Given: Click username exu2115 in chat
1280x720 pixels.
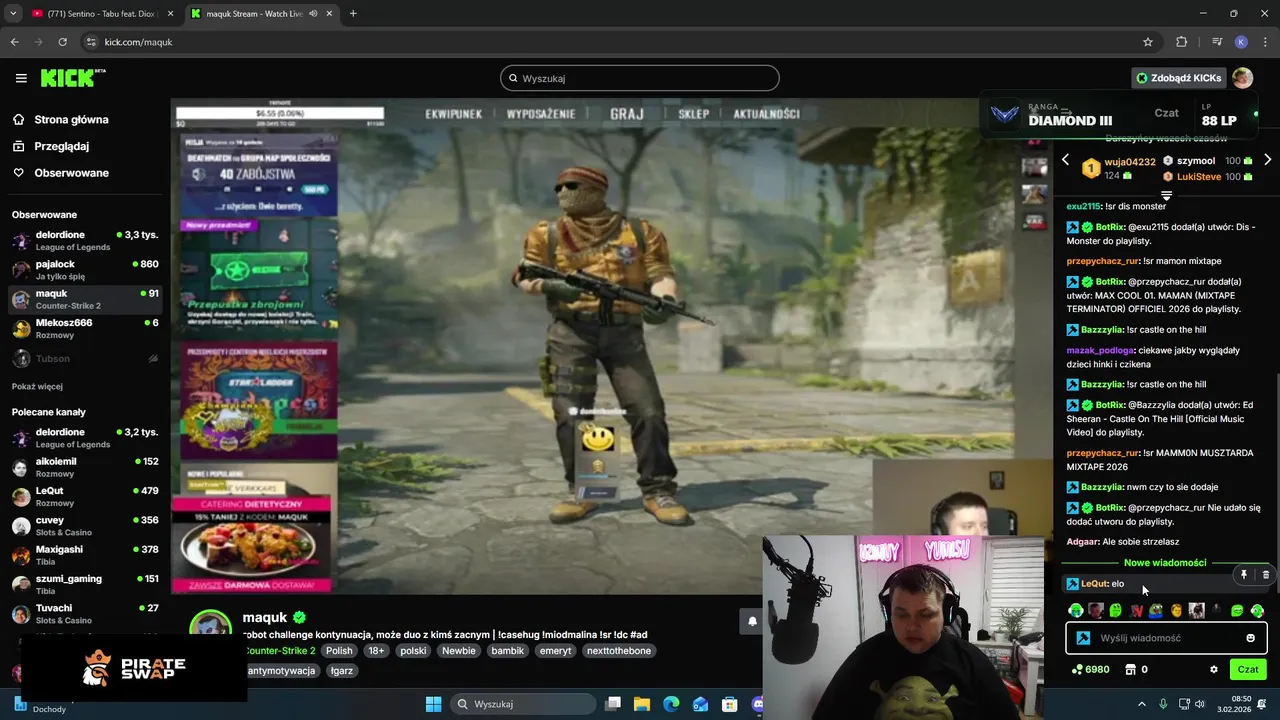Looking at the screenshot, I should click(x=1083, y=206).
